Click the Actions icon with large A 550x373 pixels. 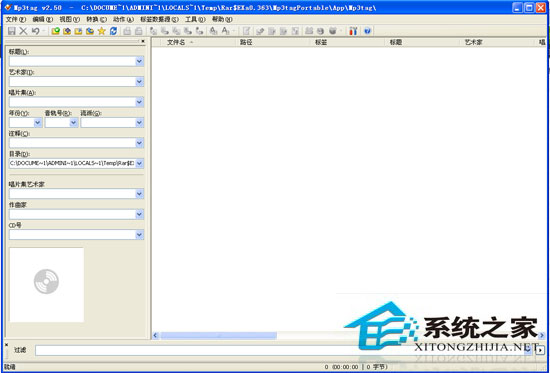[213, 31]
